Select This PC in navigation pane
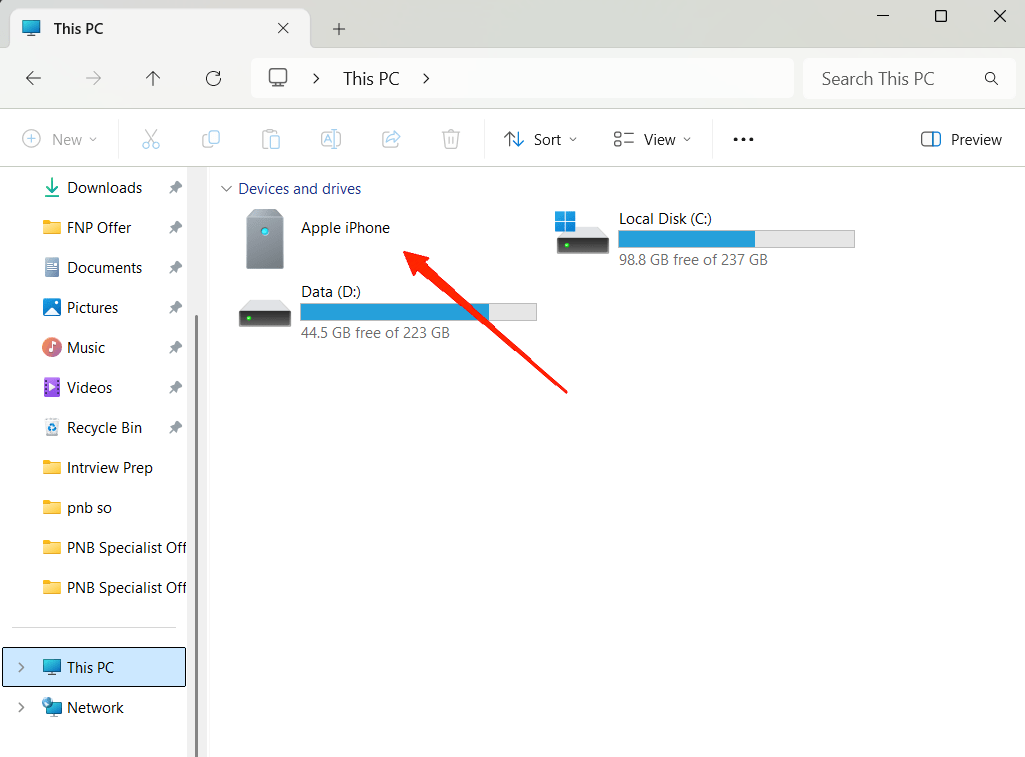Viewport: 1025px width, 757px height. click(94, 667)
